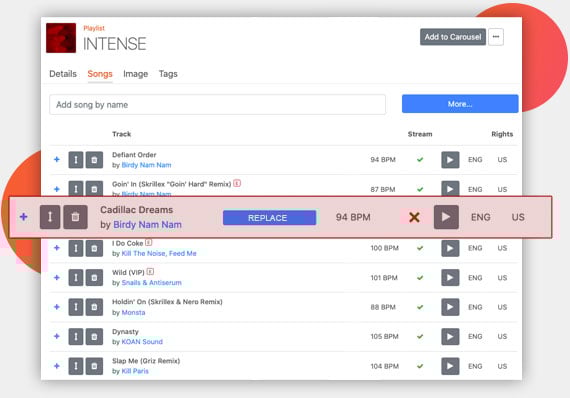
Task: Play the I Do Coke track
Action: point(450,248)
